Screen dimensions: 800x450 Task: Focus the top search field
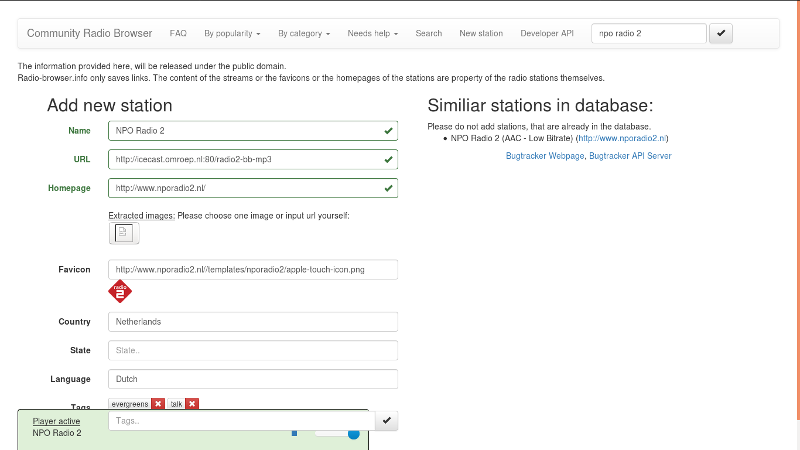(x=648, y=33)
